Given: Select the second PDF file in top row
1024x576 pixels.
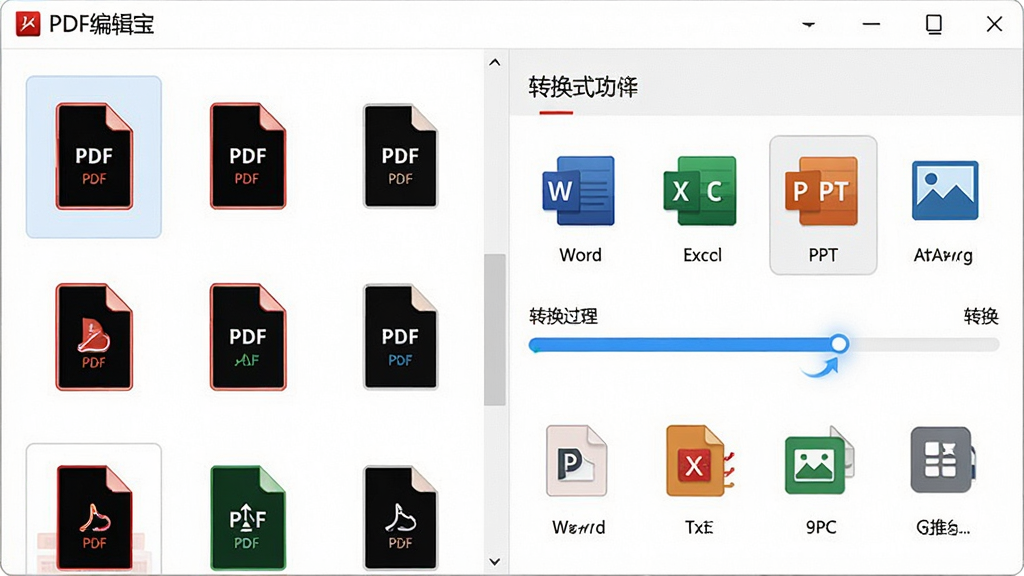Looking at the screenshot, I should (248, 156).
